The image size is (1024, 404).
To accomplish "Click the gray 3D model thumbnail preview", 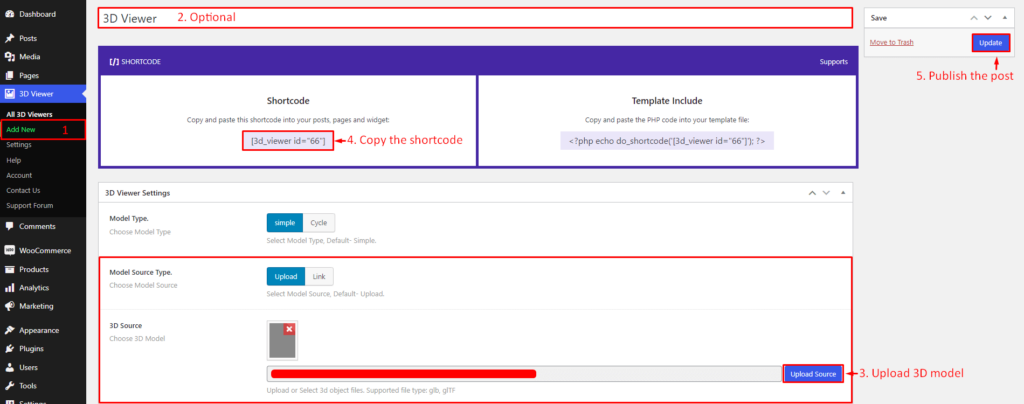I will [282, 340].
